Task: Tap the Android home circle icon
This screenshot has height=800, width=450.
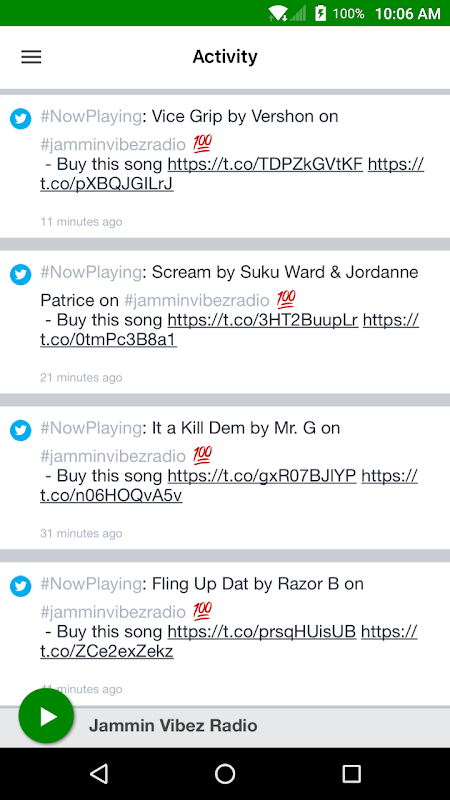Action: coord(225,773)
